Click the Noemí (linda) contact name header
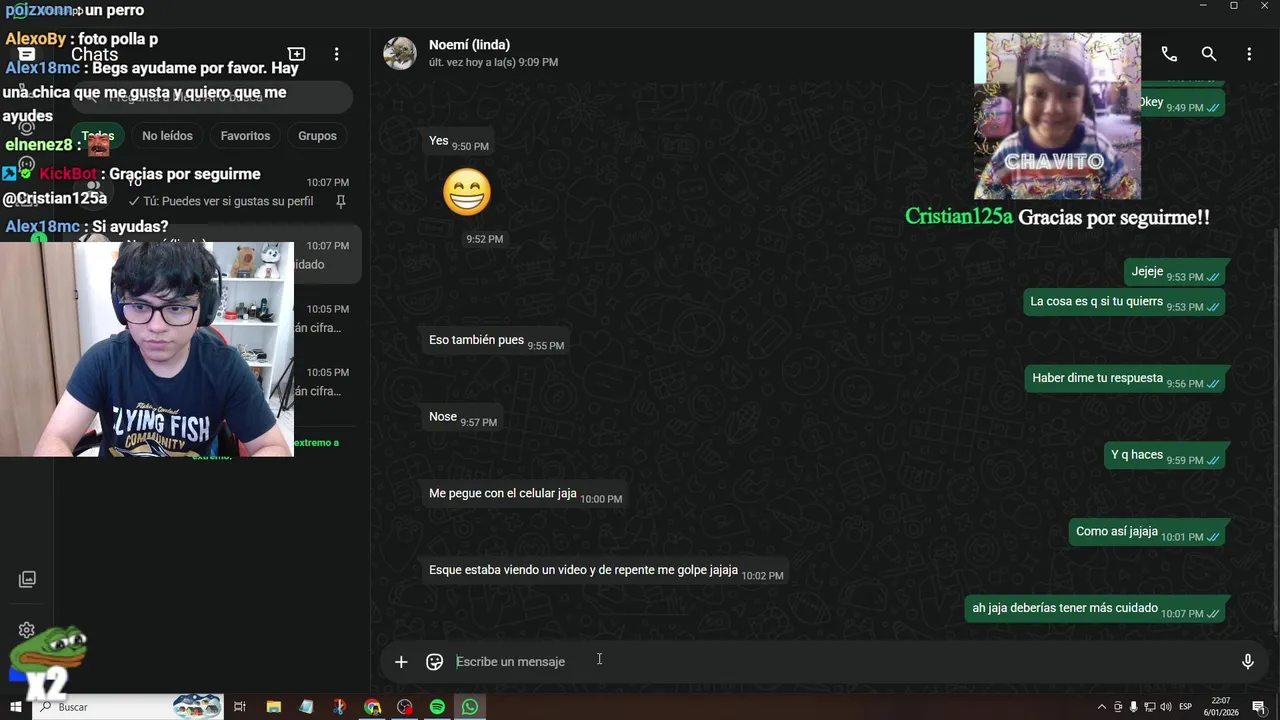Screen dimensions: 1280x720 469,45
